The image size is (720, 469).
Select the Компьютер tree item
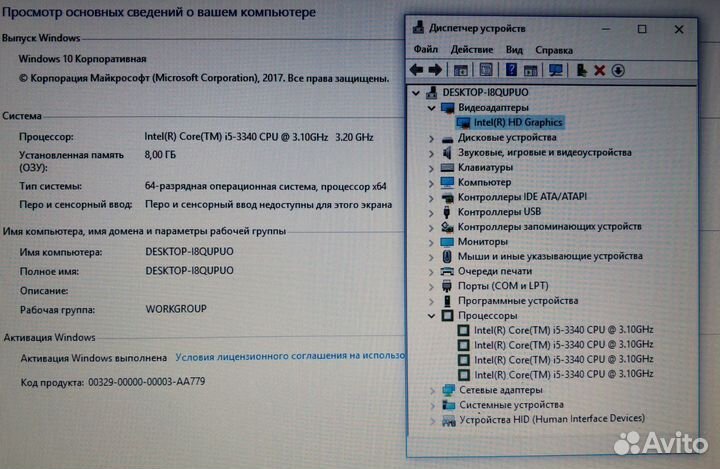click(484, 182)
